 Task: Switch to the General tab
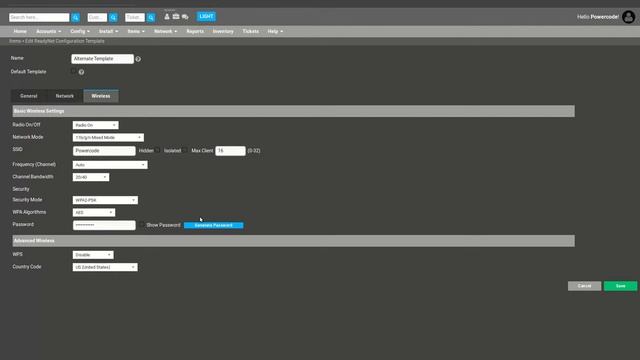point(29,96)
